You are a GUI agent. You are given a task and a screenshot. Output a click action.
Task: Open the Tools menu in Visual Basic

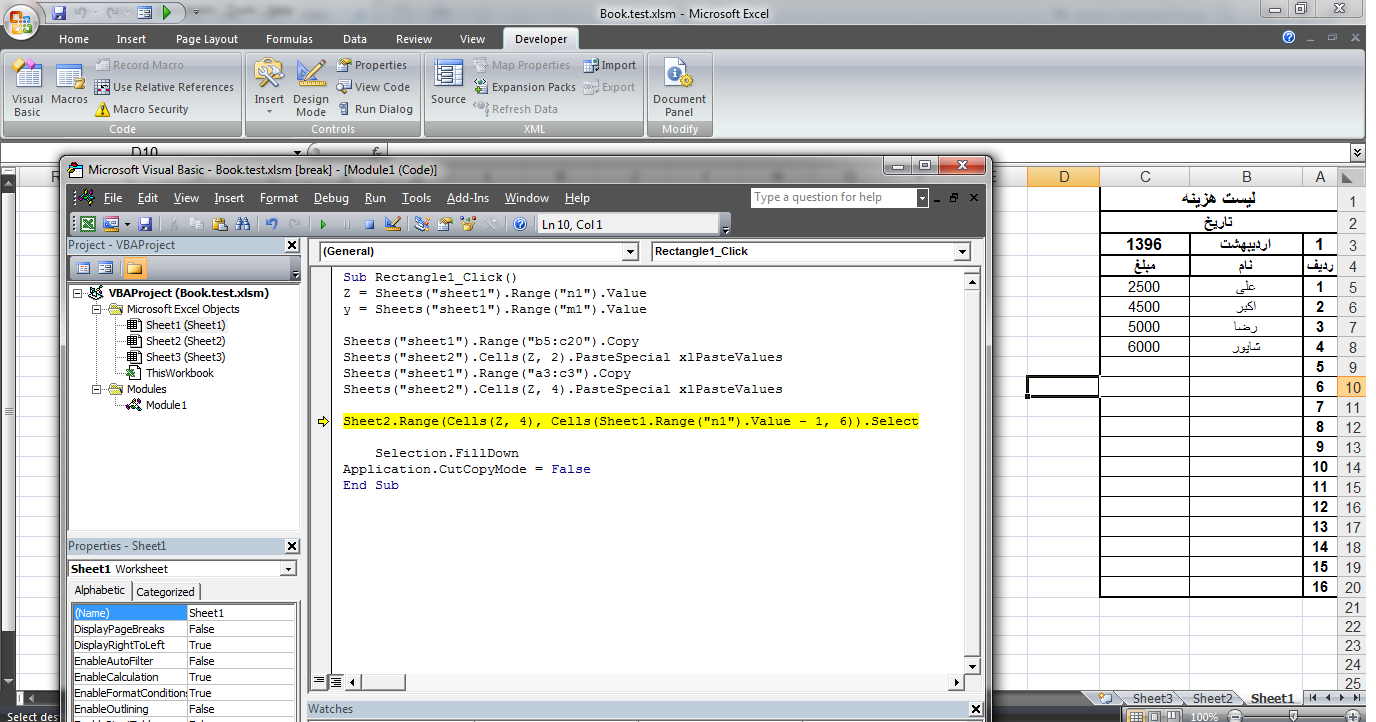pos(416,198)
